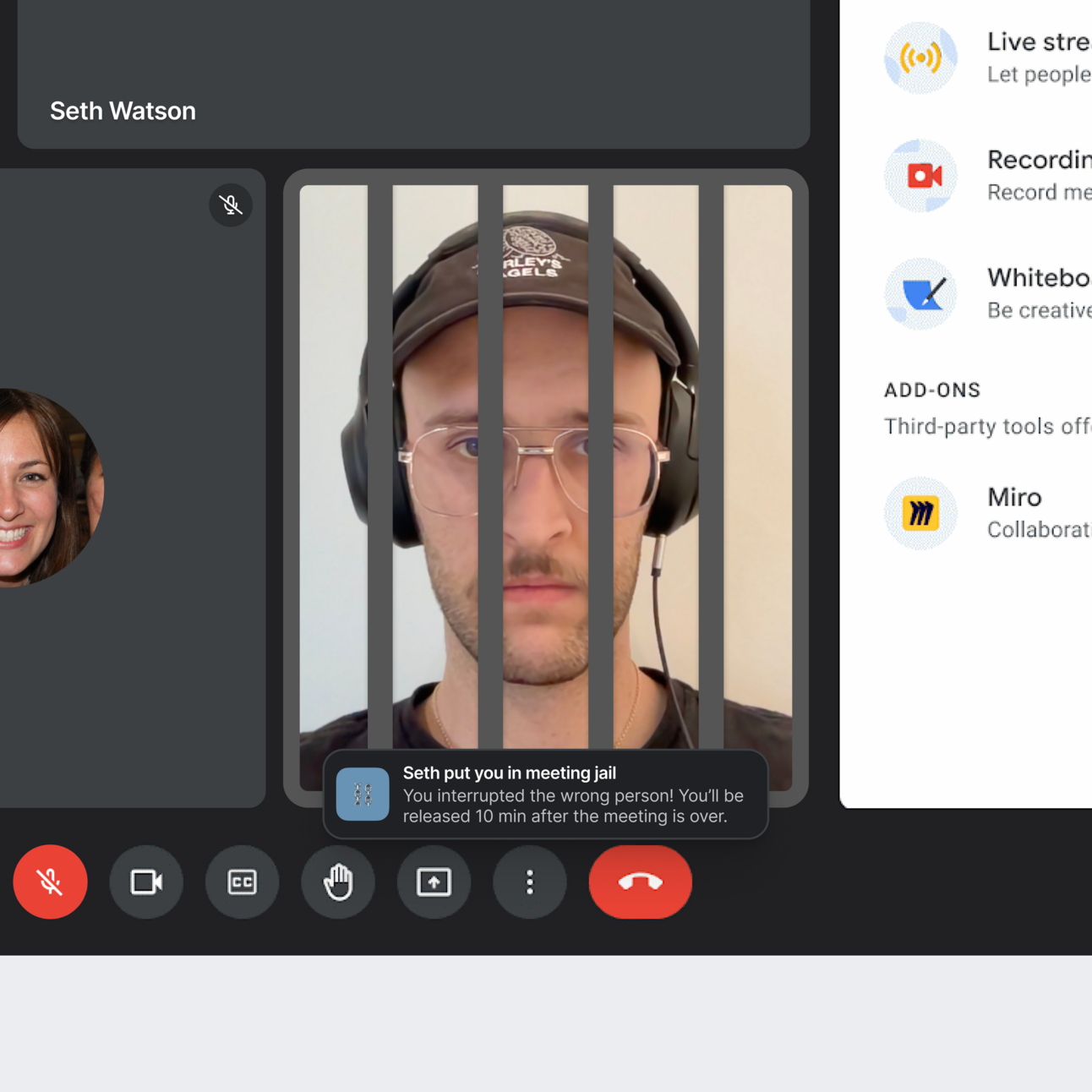End the call
The width and height of the screenshot is (1092, 1092).
pyautogui.click(x=640, y=882)
